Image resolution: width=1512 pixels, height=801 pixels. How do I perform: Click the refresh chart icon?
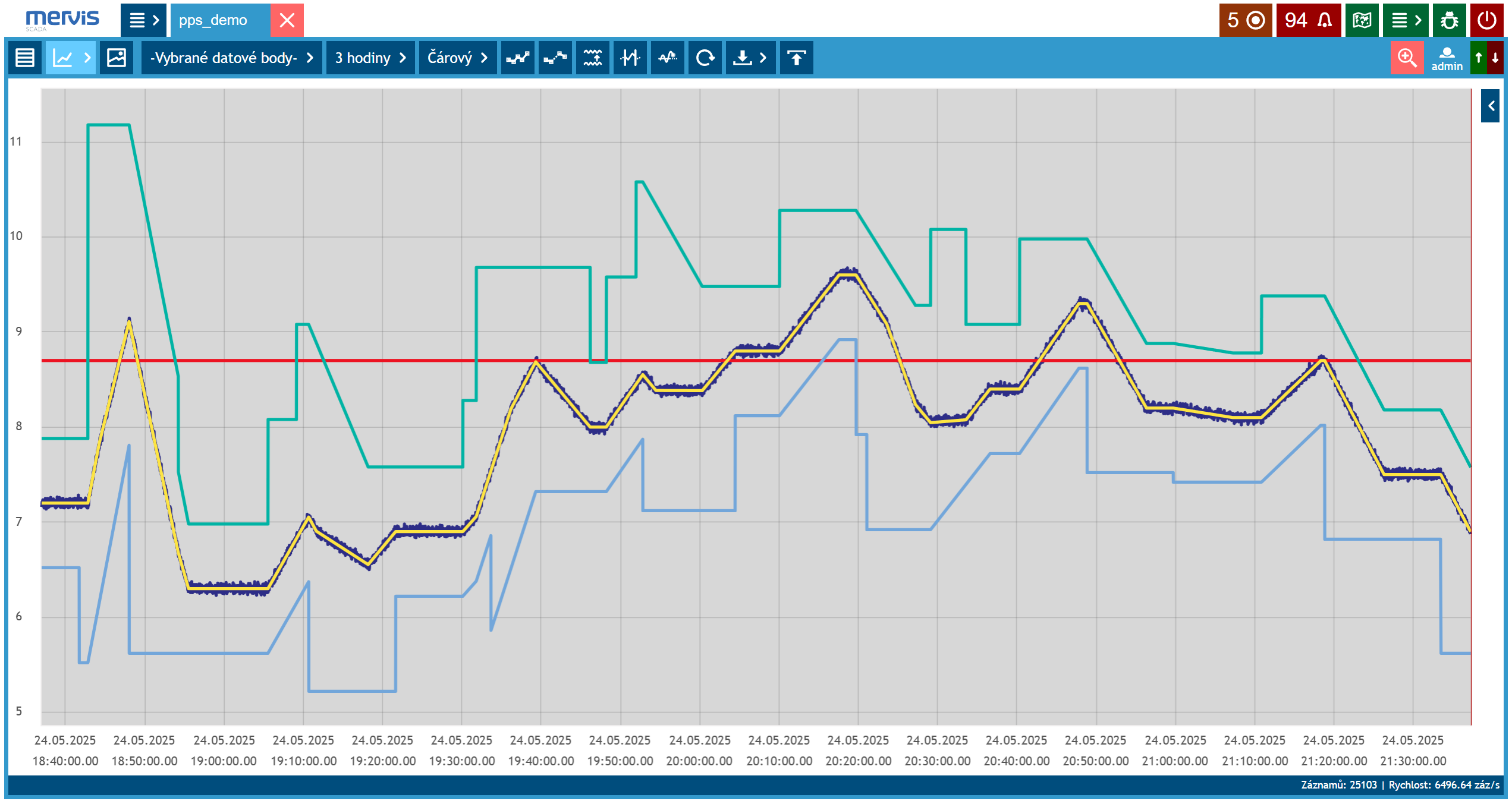click(705, 58)
